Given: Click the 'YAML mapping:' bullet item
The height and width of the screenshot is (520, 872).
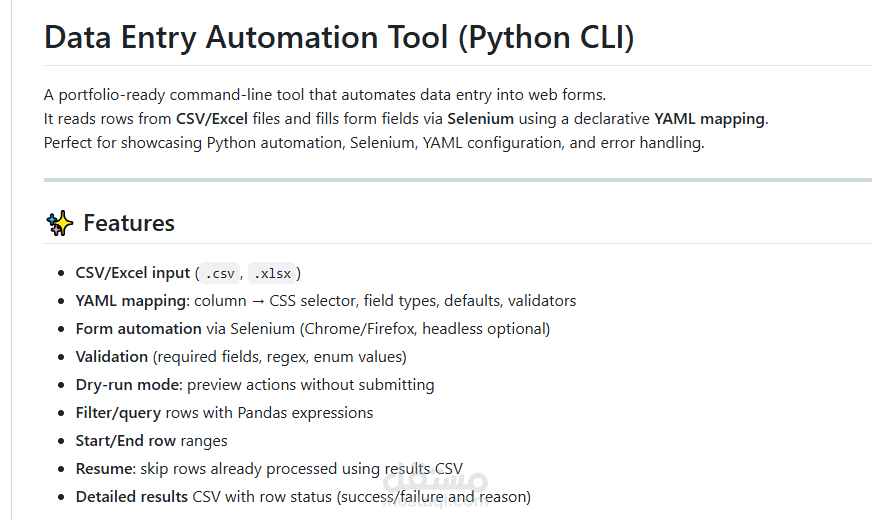Looking at the screenshot, I should [325, 301].
